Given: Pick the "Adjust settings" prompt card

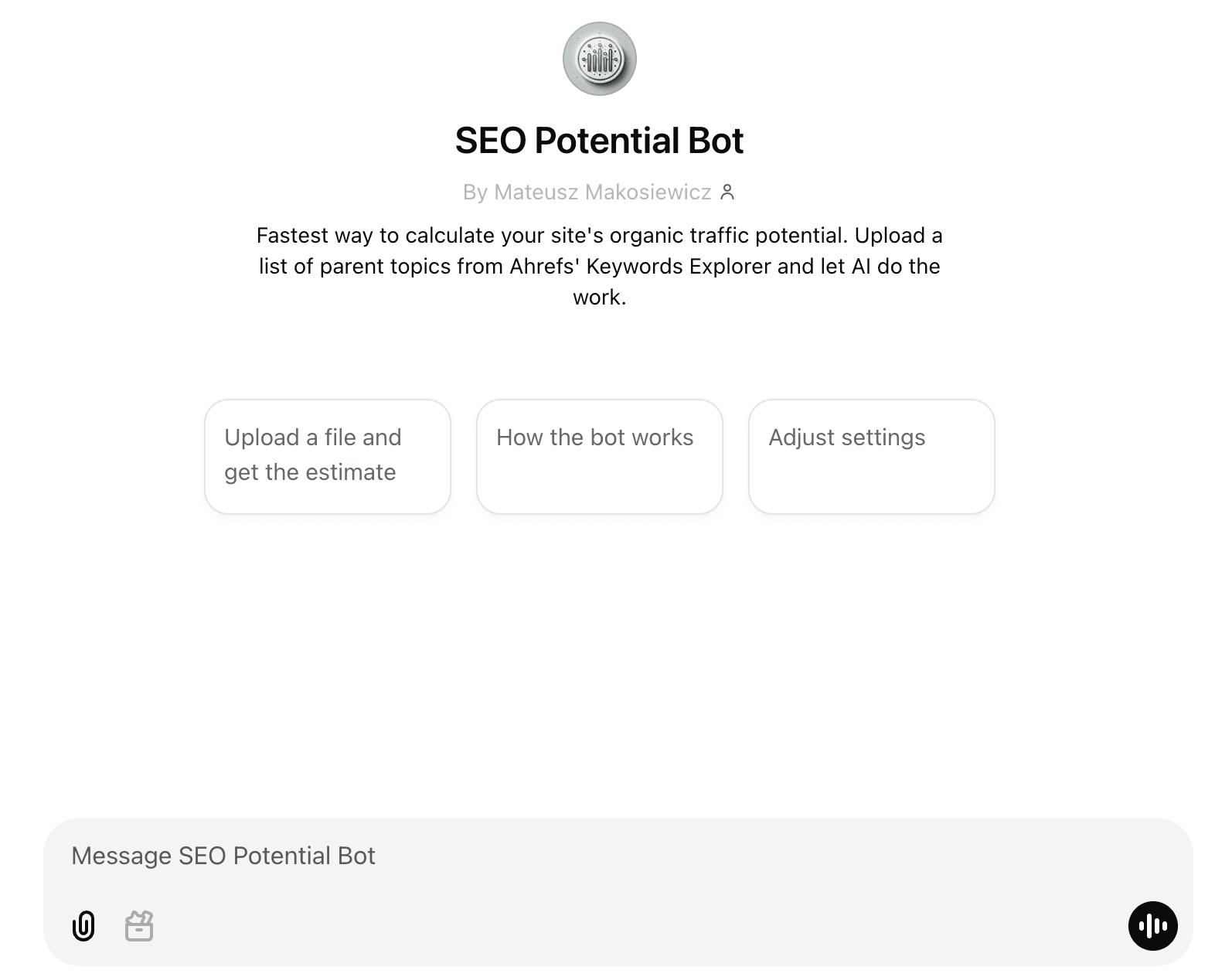Looking at the screenshot, I should 871,456.
